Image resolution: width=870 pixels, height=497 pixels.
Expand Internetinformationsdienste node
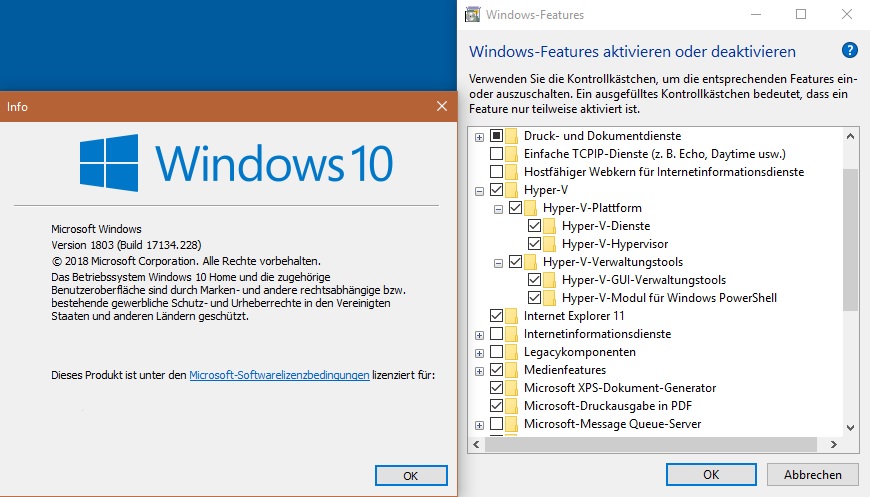pyautogui.click(x=479, y=335)
